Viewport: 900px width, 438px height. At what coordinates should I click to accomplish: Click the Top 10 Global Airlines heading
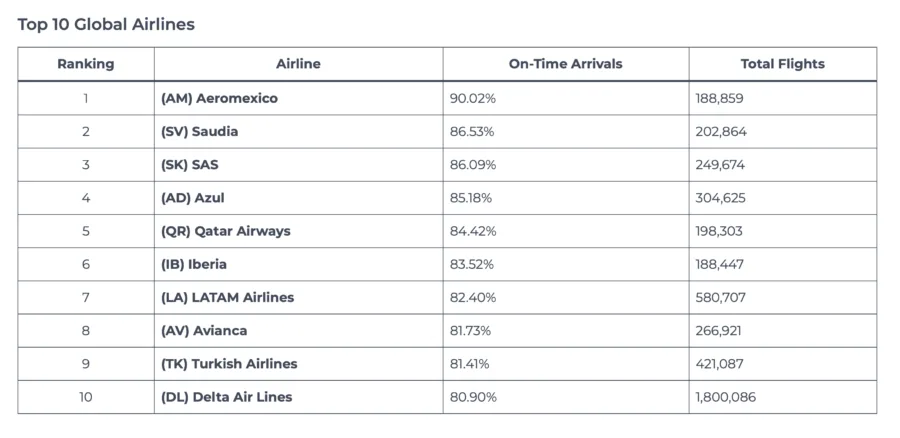[x=106, y=24]
